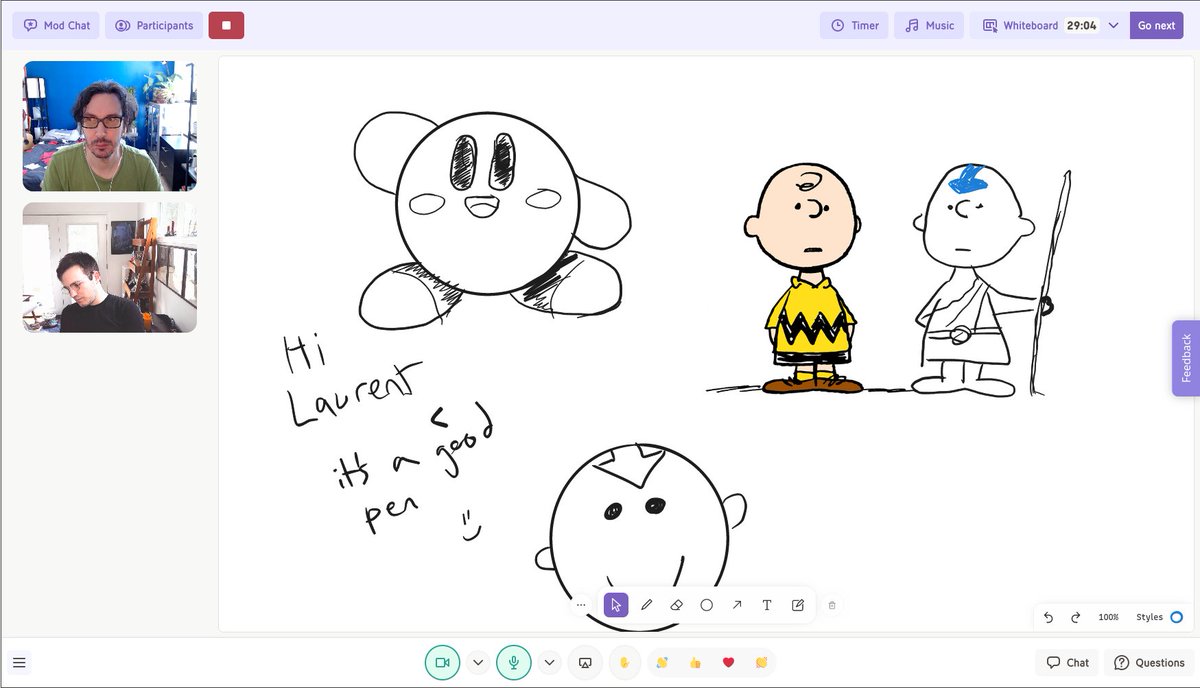Open the Timer tool
This screenshot has height=688, width=1200.
[854, 26]
